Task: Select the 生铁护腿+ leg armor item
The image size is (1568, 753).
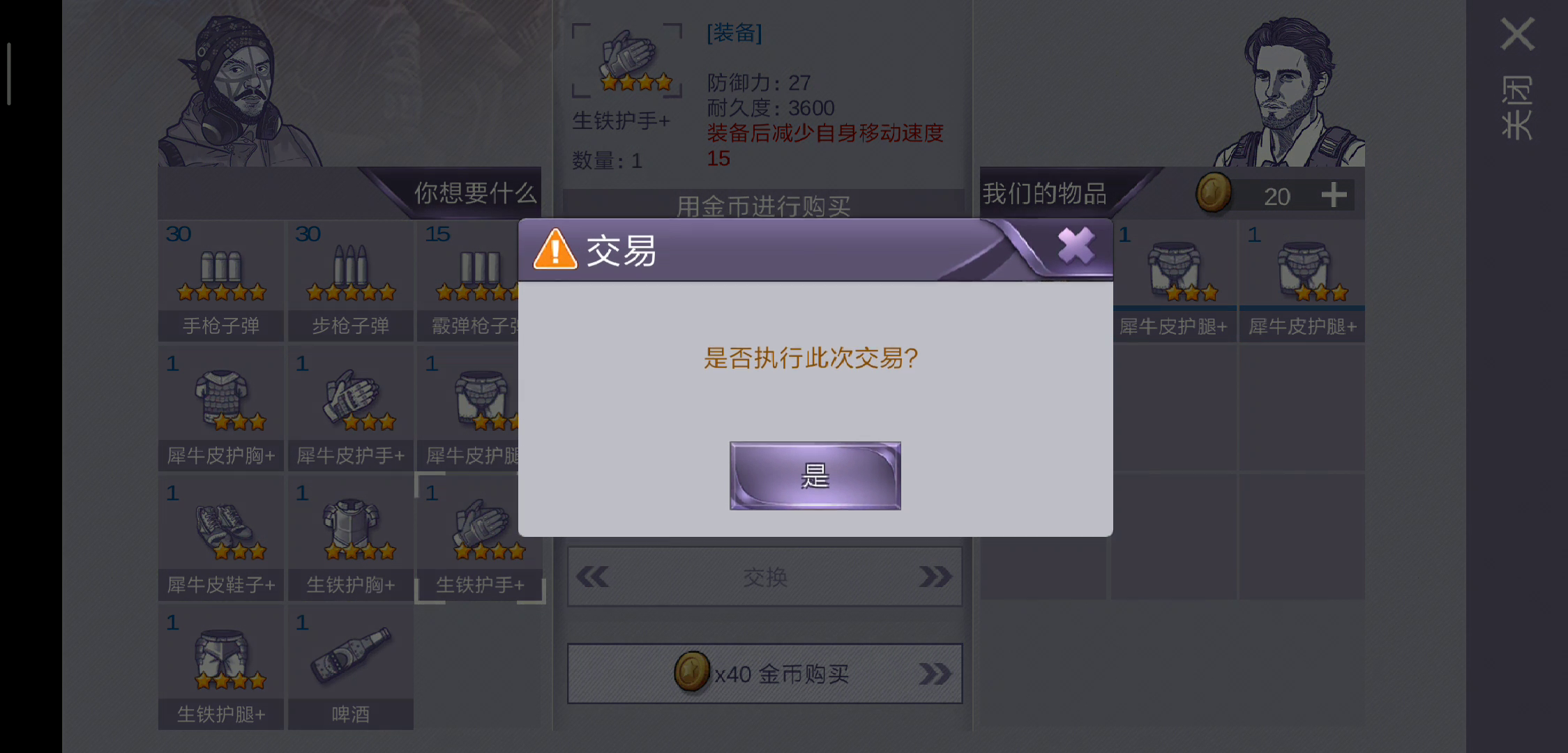Action: click(221, 669)
